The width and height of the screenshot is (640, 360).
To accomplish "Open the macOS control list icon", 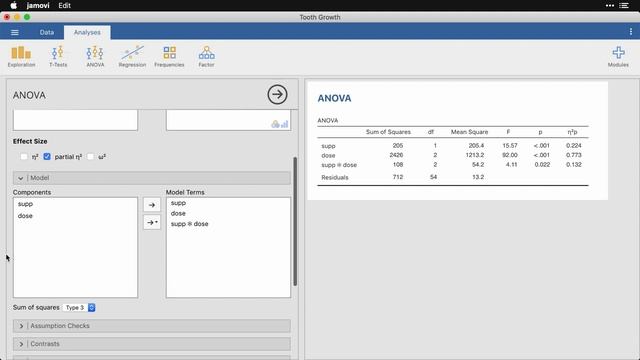I will click(624, 5).
